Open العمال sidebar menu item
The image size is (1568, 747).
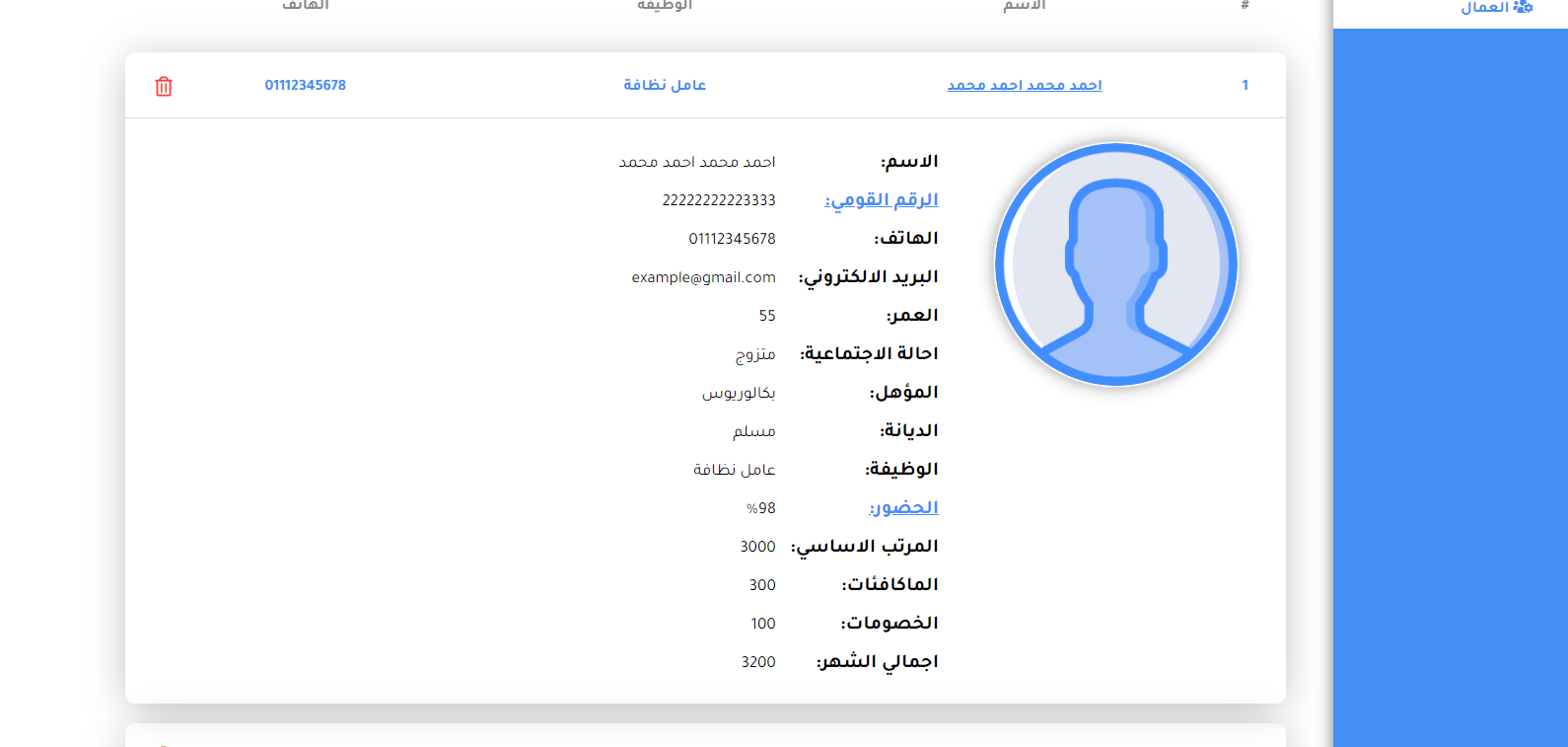click(1484, 8)
